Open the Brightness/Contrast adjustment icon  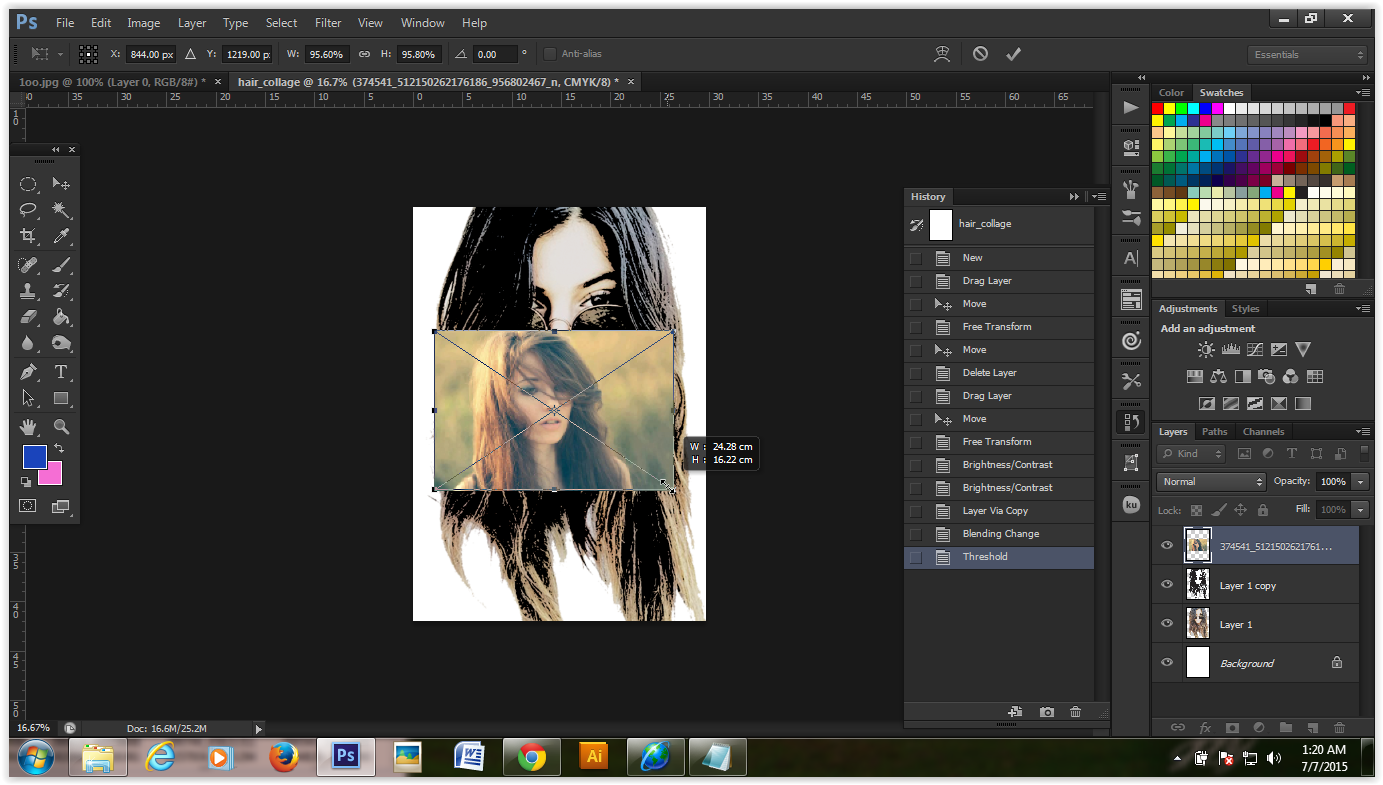1206,349
